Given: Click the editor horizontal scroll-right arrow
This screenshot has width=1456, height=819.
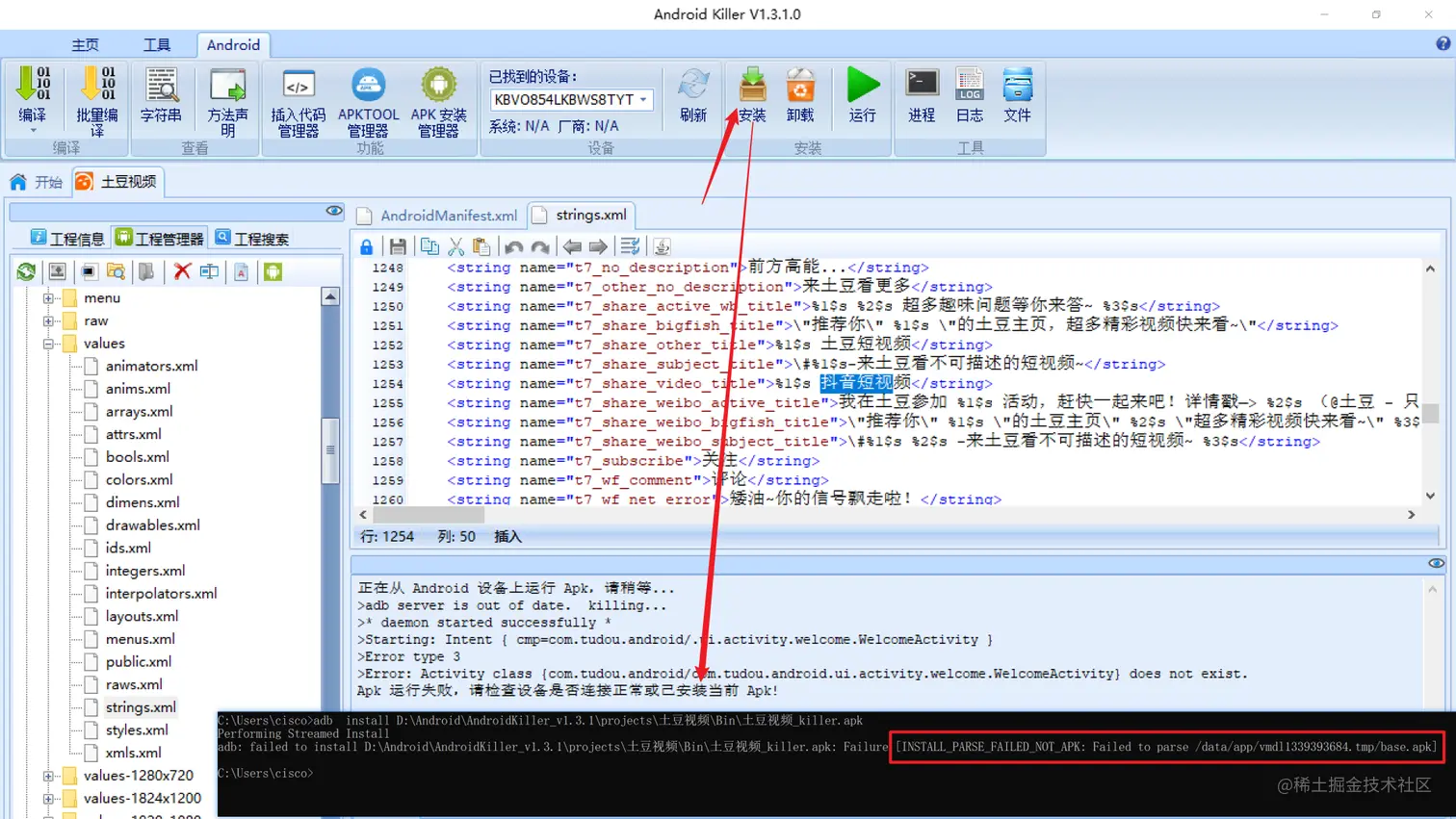Looking at the screenshot, I should click(x=1411, y=515).
